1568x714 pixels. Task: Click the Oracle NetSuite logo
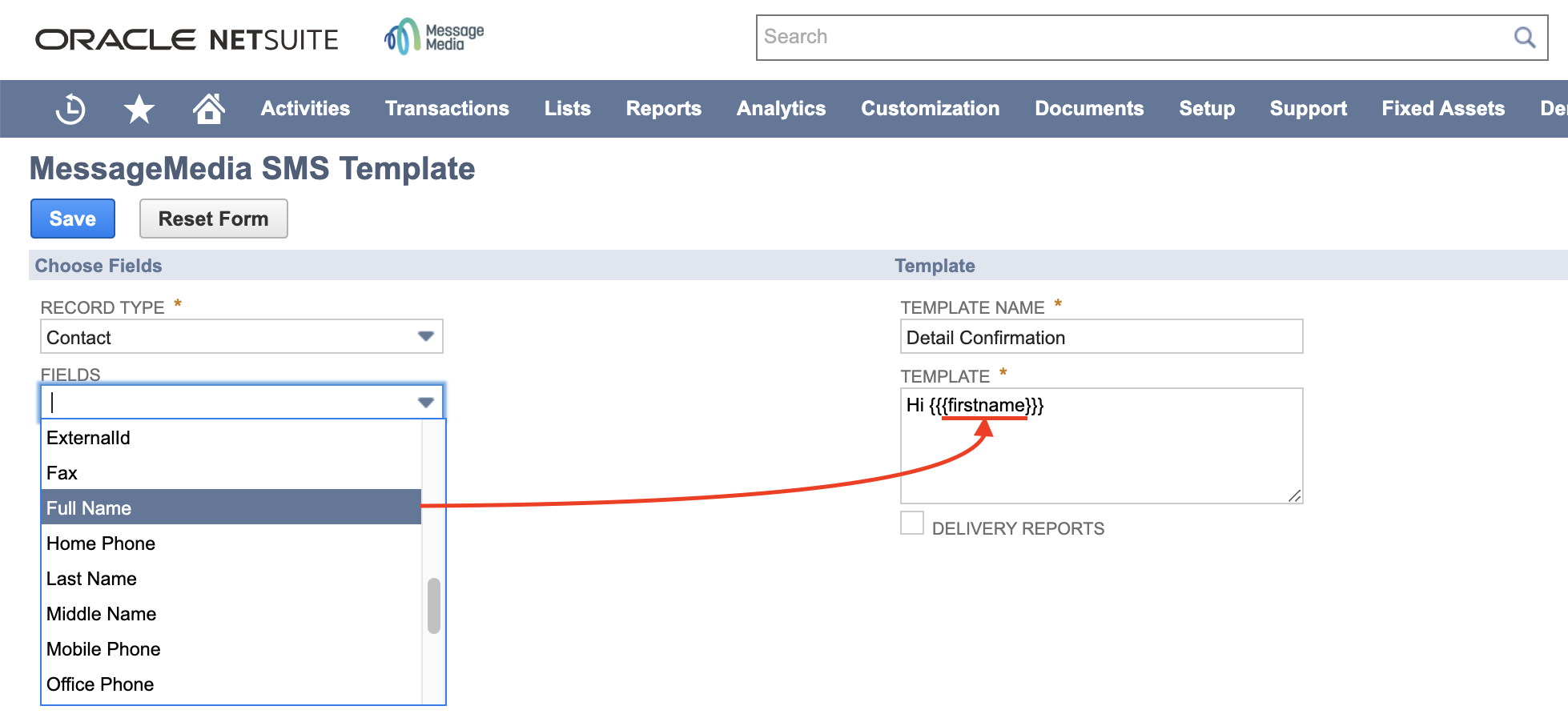click(187, 39)
